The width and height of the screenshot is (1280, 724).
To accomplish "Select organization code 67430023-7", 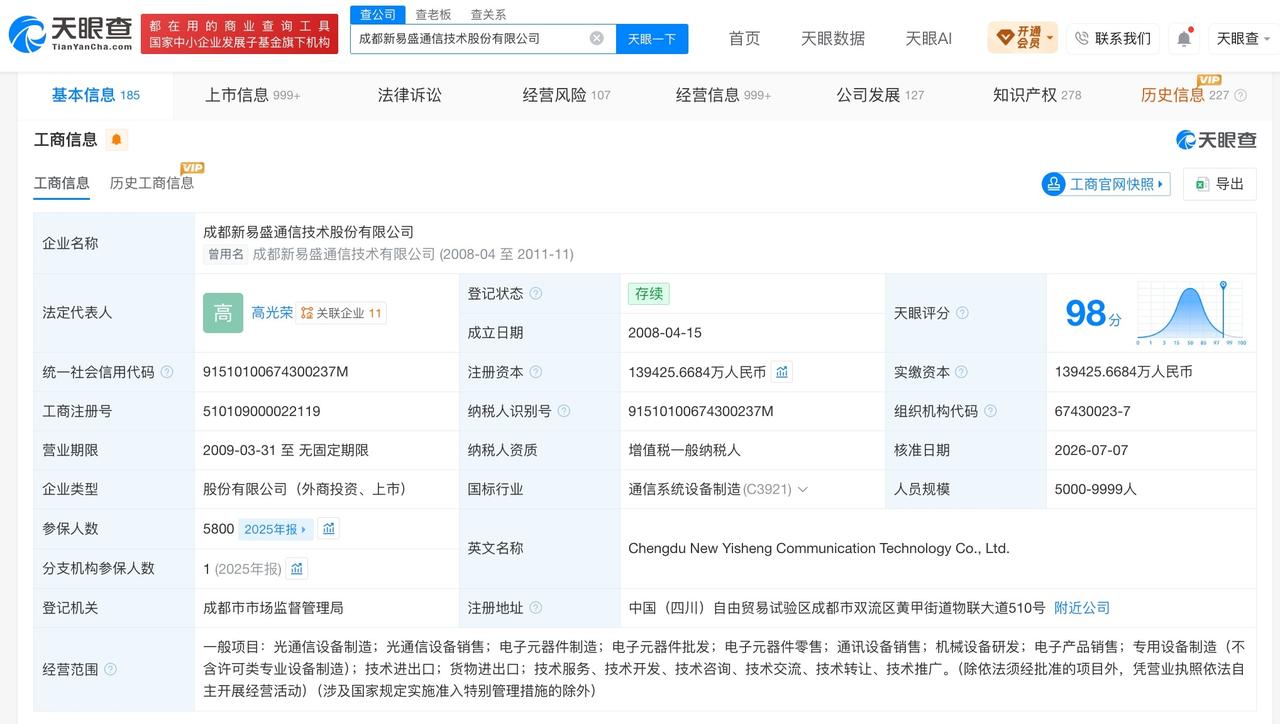I will point(1093,411).
